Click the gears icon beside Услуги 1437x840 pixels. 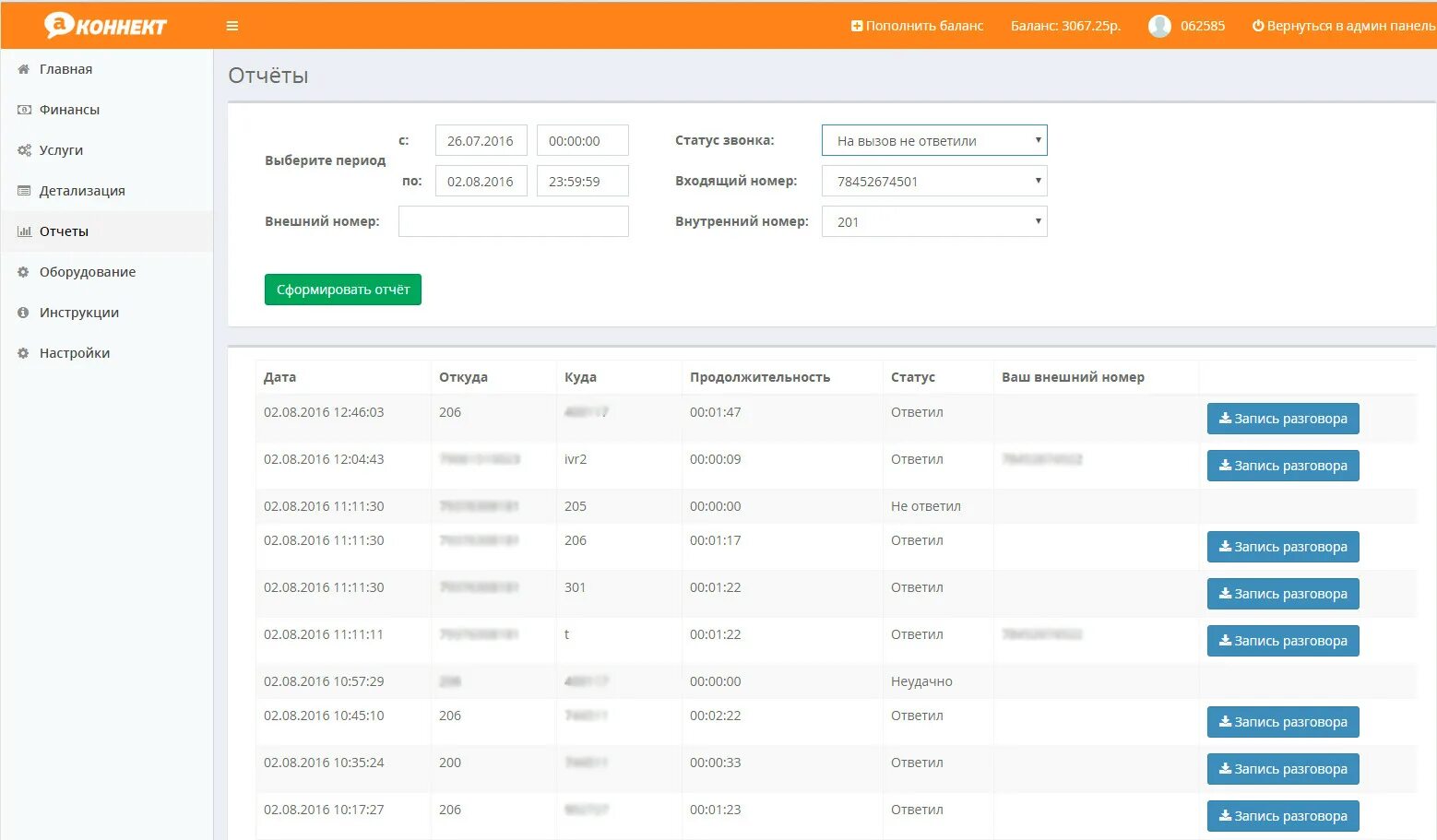tap(24, 150)
